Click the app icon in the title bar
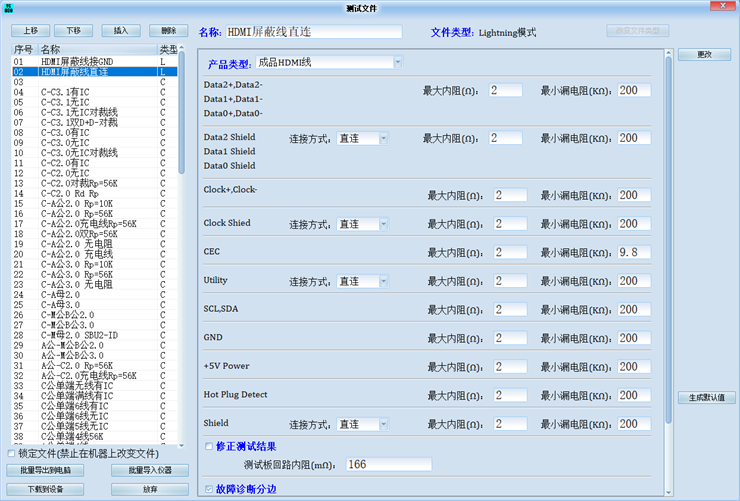Screen dimensions: 740x501 (x=8, y=7)
